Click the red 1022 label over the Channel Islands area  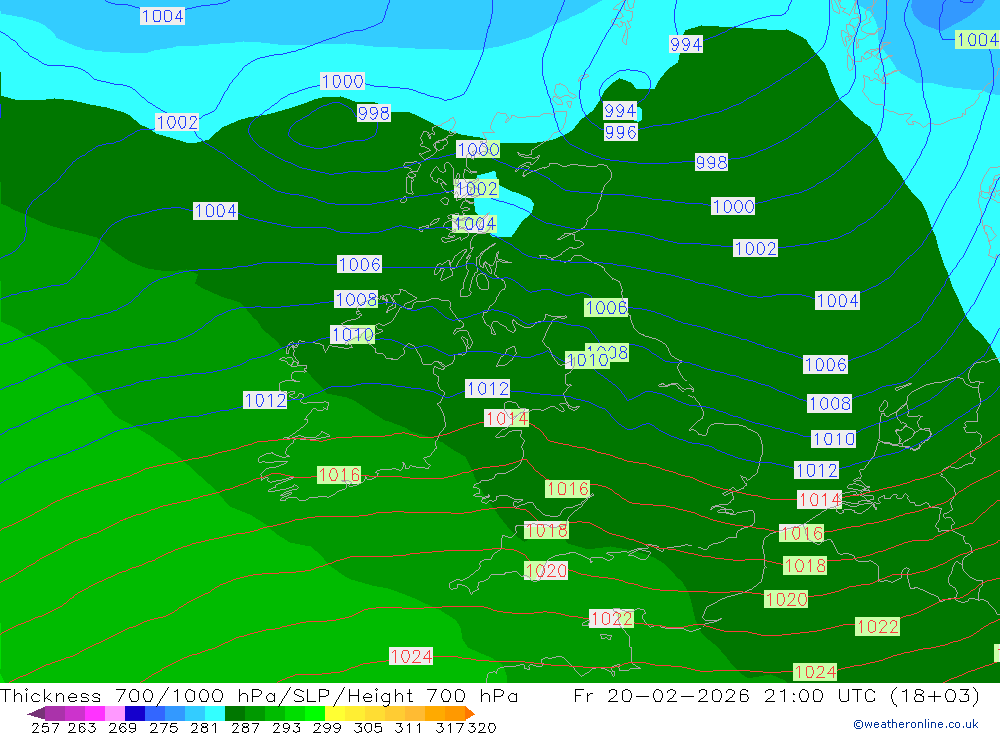click(612, 619)
